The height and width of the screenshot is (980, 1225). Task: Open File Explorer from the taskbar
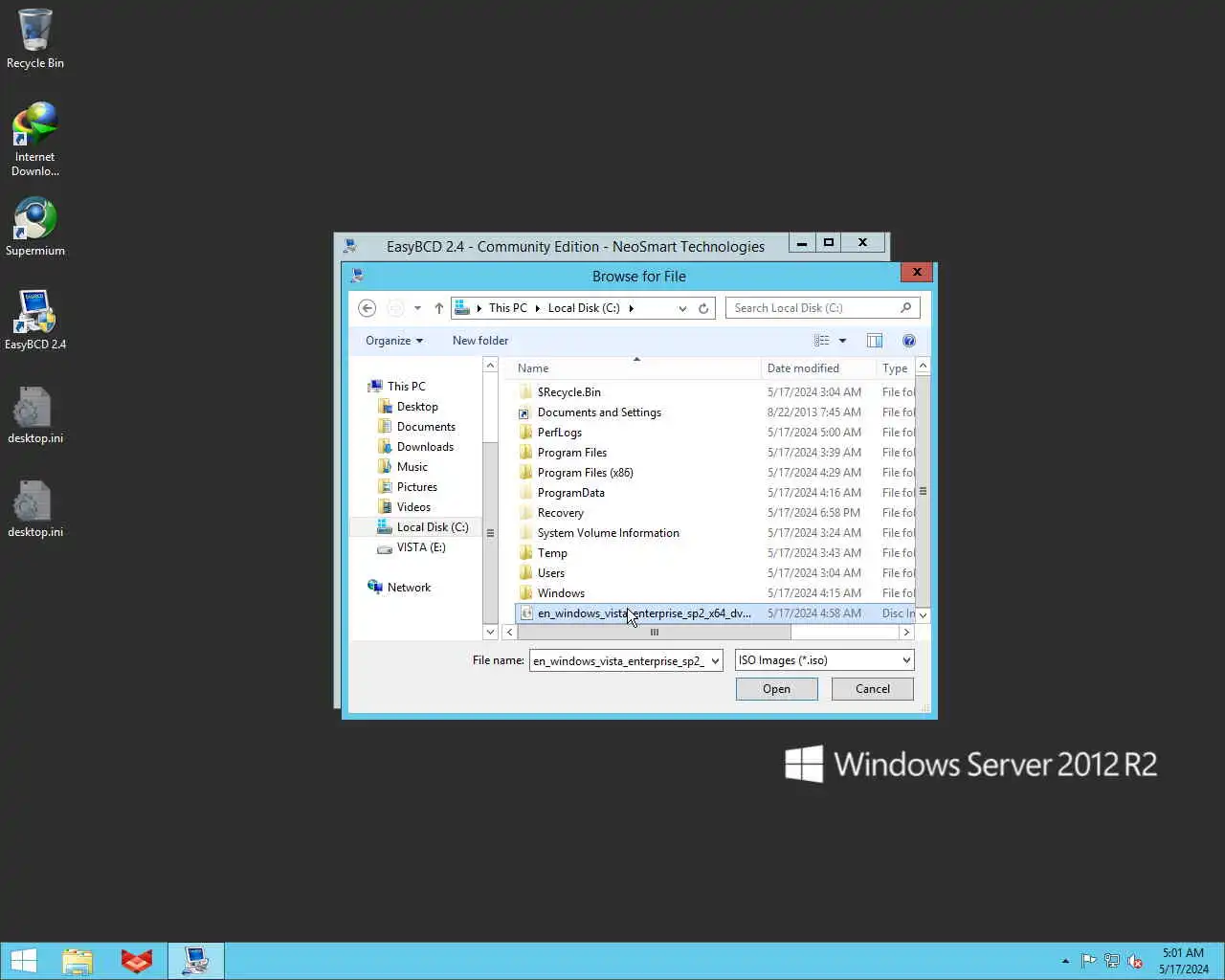pos(78,961)
